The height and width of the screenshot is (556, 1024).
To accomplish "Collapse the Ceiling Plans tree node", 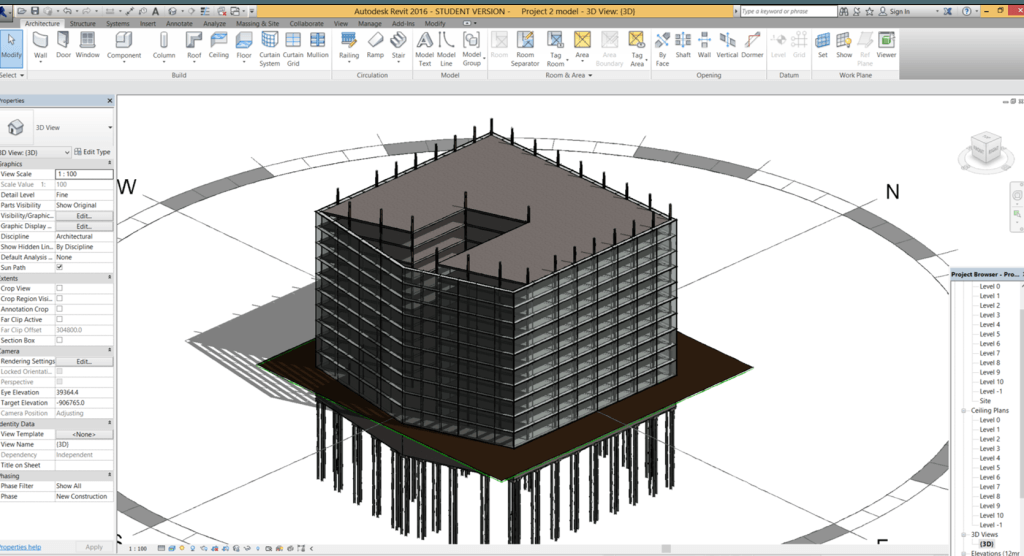I will [x=964, y=410].
